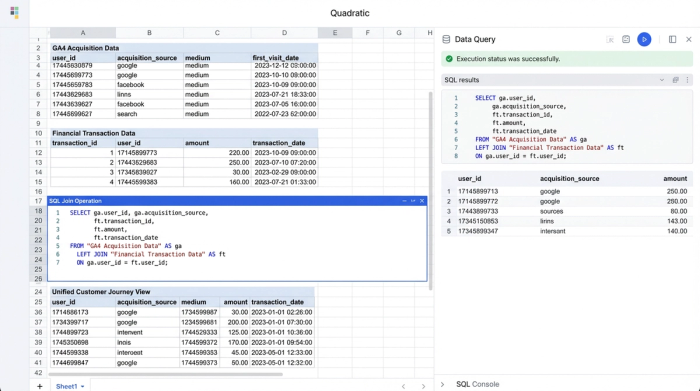Click the 'transaction_id' header cell
Image resolution: width=700 pixels, height=391 pixels.
click(x=83, y=143)
